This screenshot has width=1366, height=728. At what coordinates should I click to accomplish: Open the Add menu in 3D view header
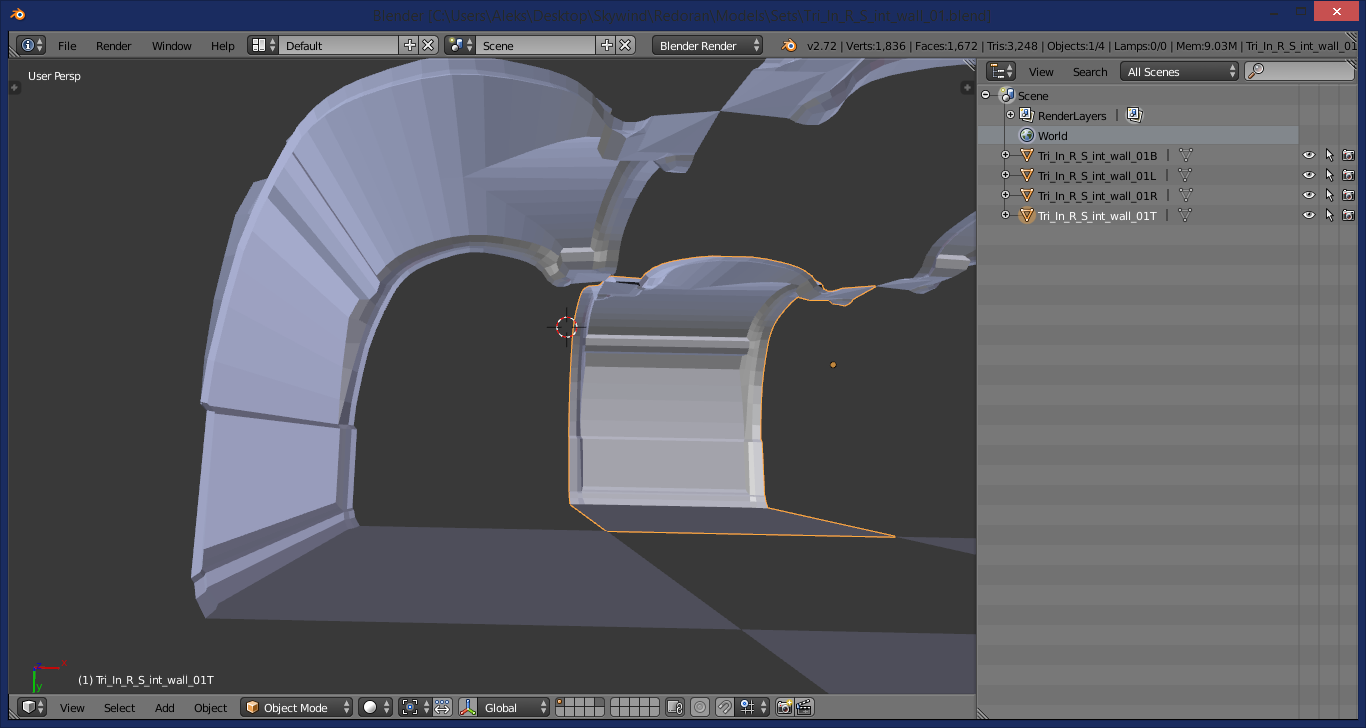click(165, 707)
